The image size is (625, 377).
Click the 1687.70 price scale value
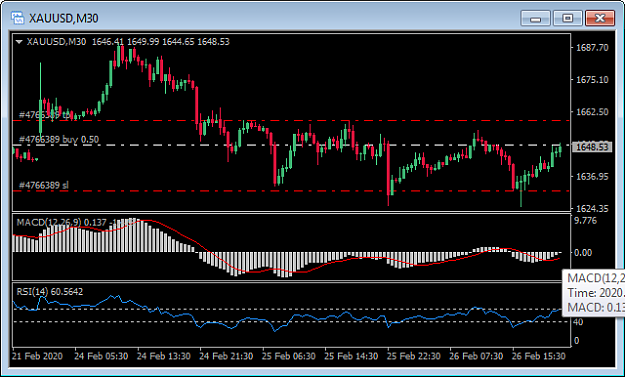coord(592,48)
